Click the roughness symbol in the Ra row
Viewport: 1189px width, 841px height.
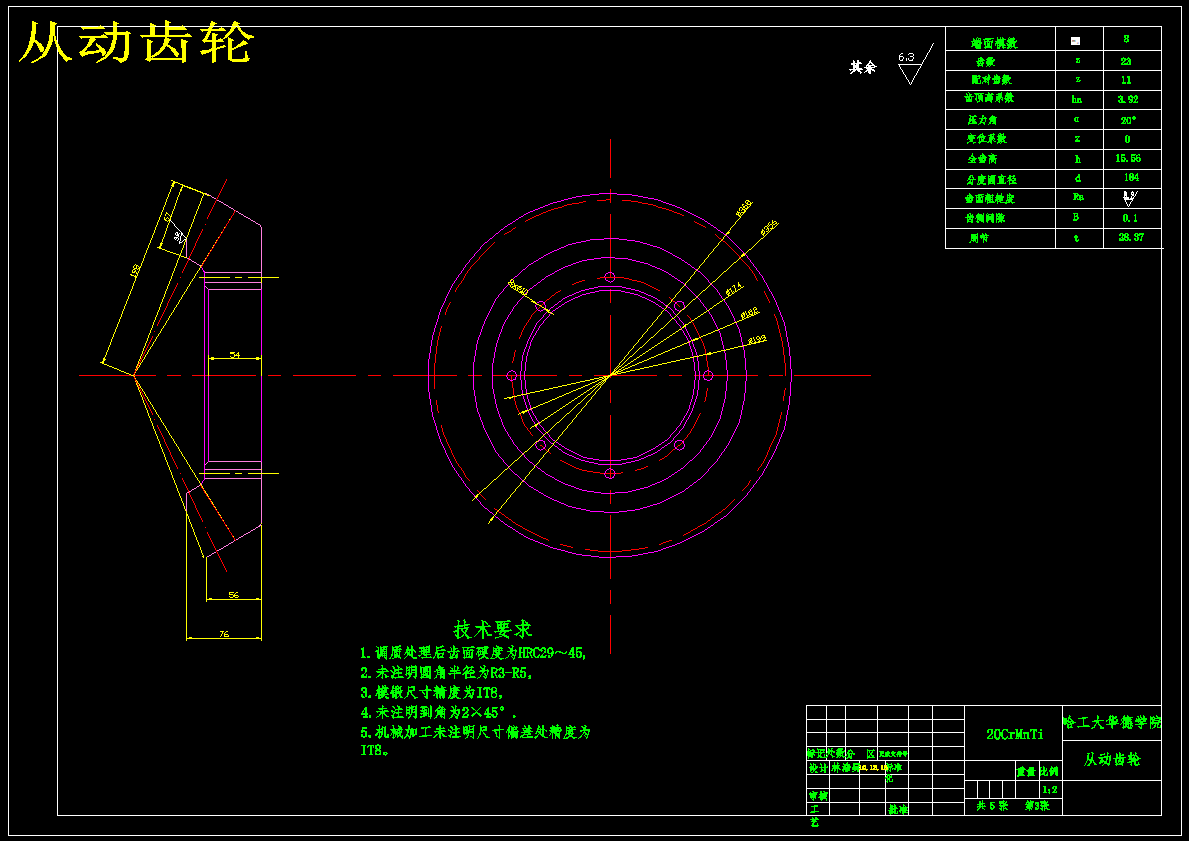(1129, 199)
